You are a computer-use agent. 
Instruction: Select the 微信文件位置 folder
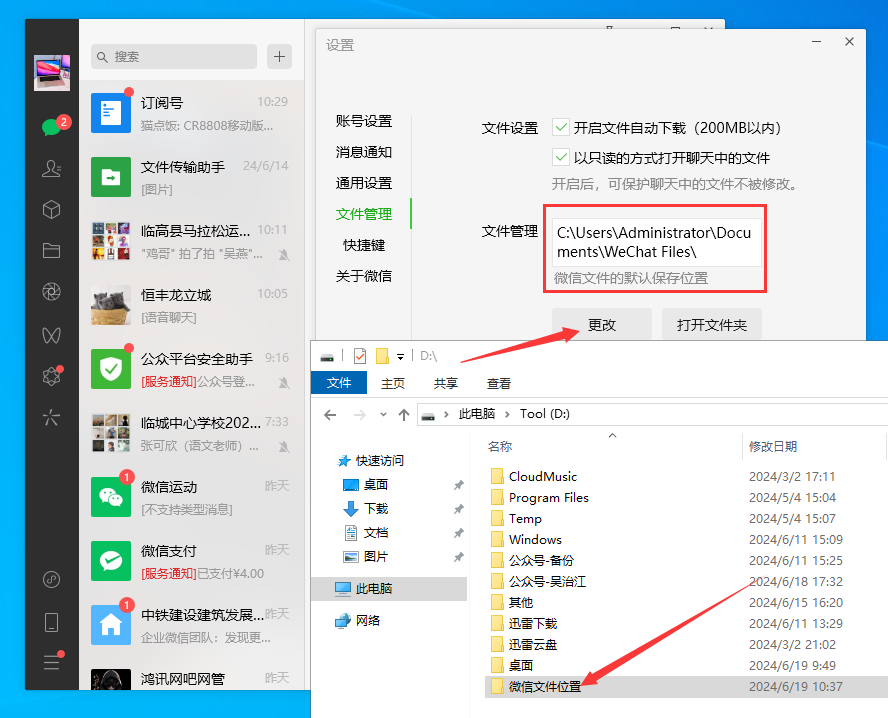[x=544, y=686]
